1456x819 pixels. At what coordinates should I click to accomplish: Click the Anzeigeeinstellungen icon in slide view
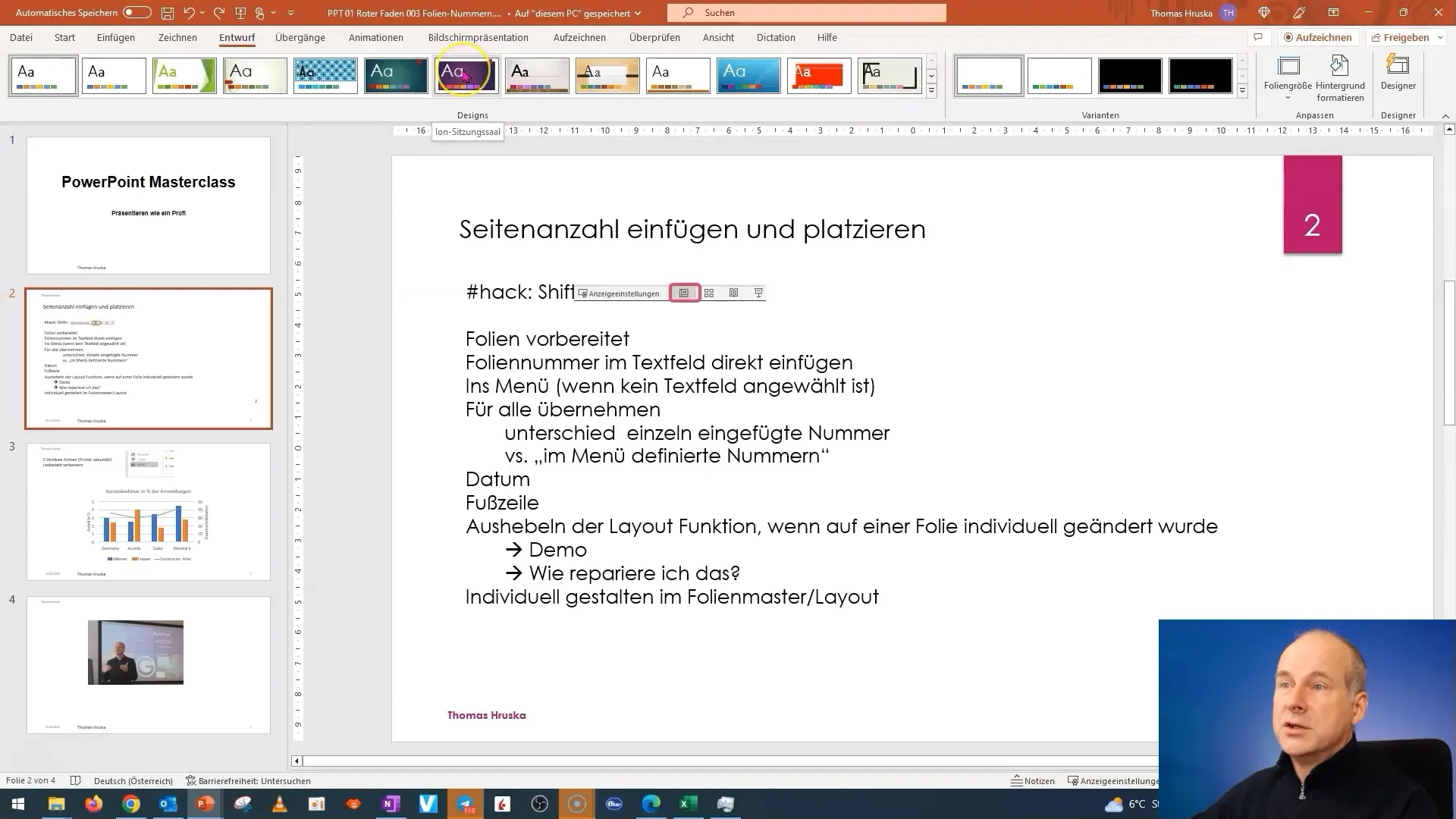[x=585, y=293]
